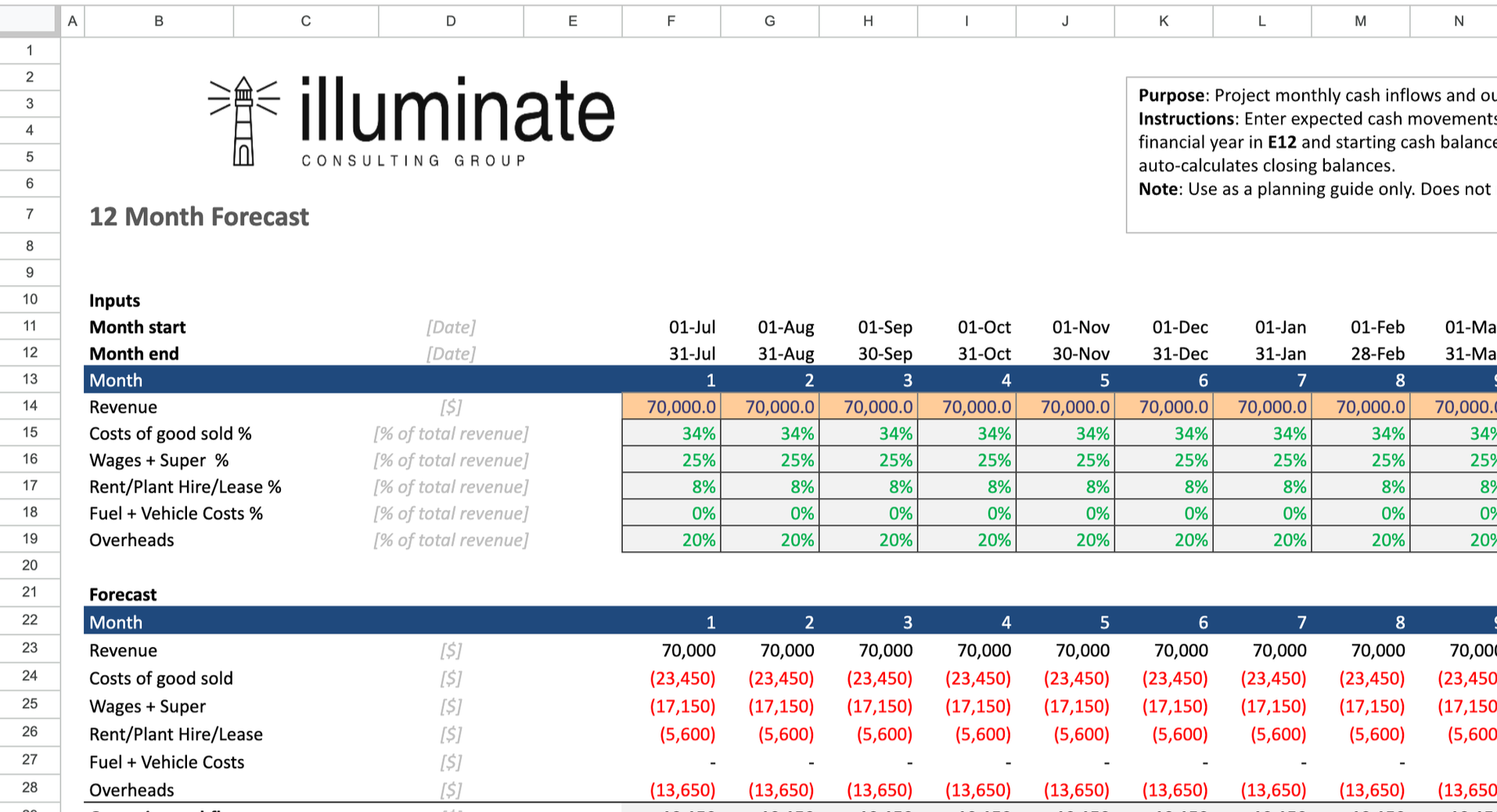The image size is (1497, 812).
Task: Select the Forecast section label cell
Action: point(123,594)
